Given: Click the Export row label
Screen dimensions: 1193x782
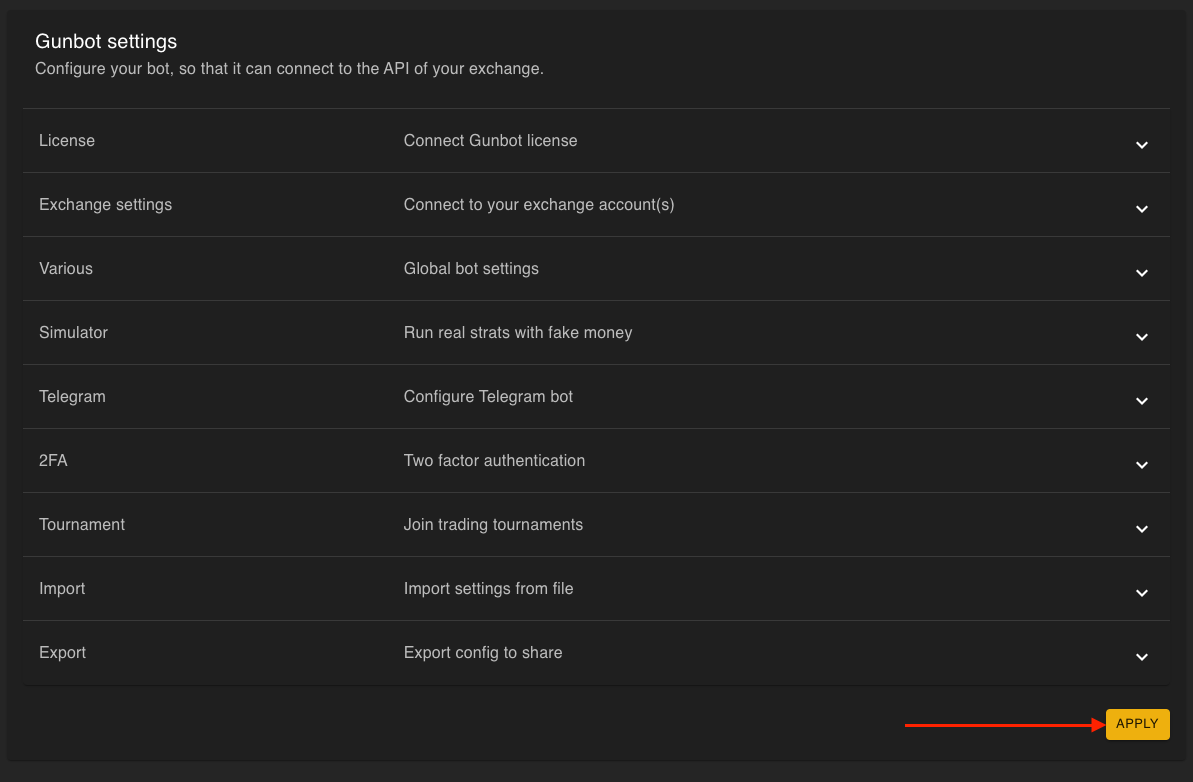Looking at the screenshot, I should tap(62, 652).
